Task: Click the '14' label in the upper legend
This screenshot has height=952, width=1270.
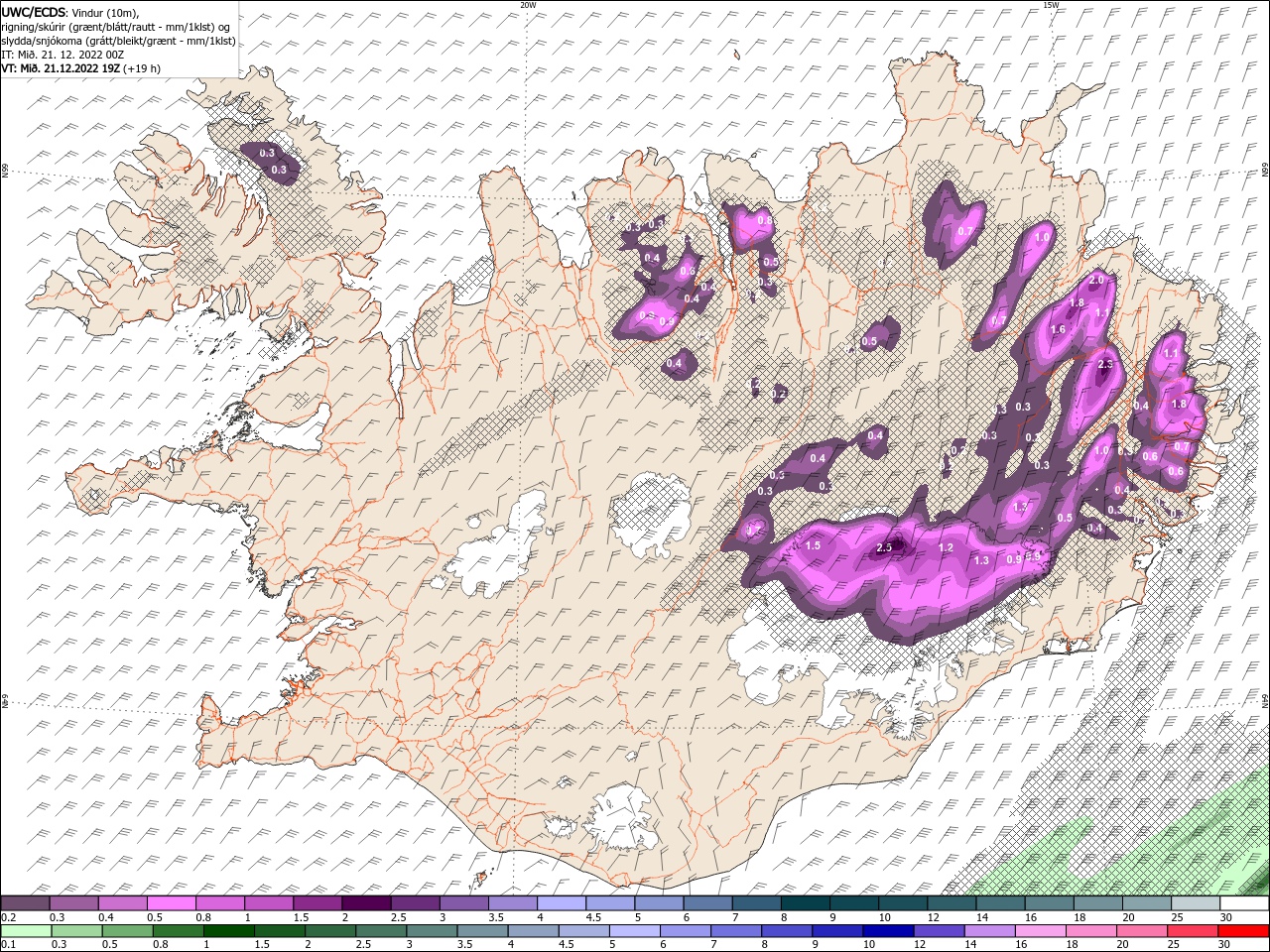Action: [981, 917]
